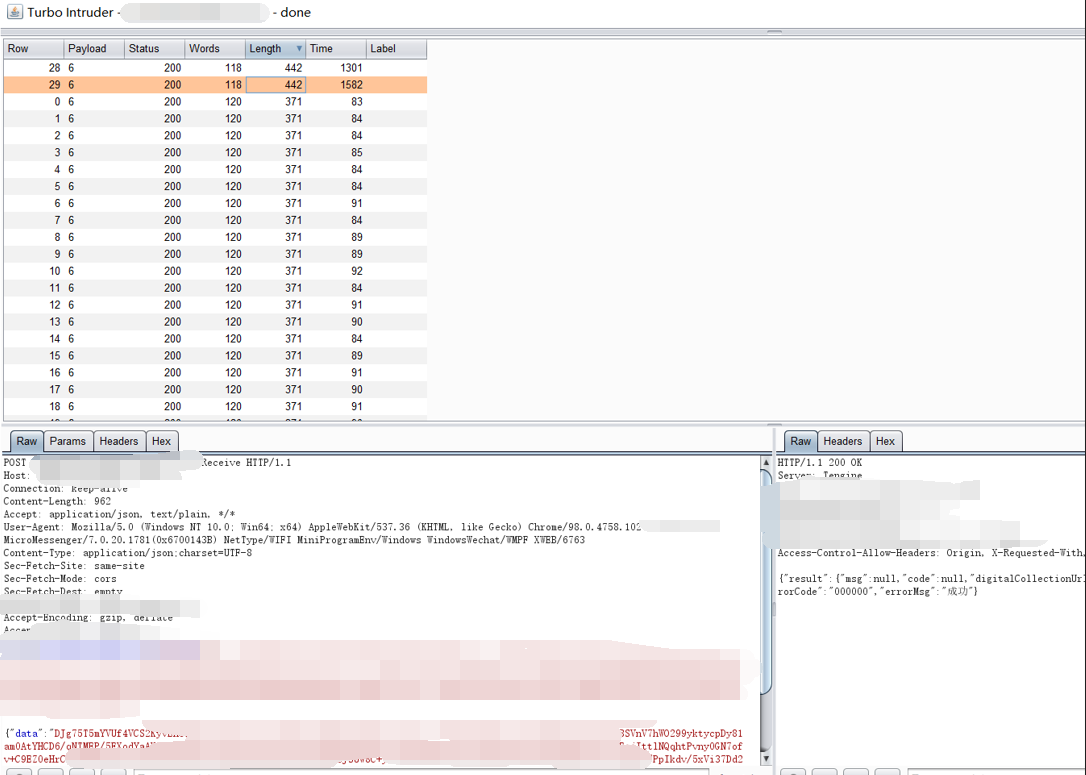Select result row 28 with time 1301
This screenshot has width=1086, height=775.
coord(215,68)
